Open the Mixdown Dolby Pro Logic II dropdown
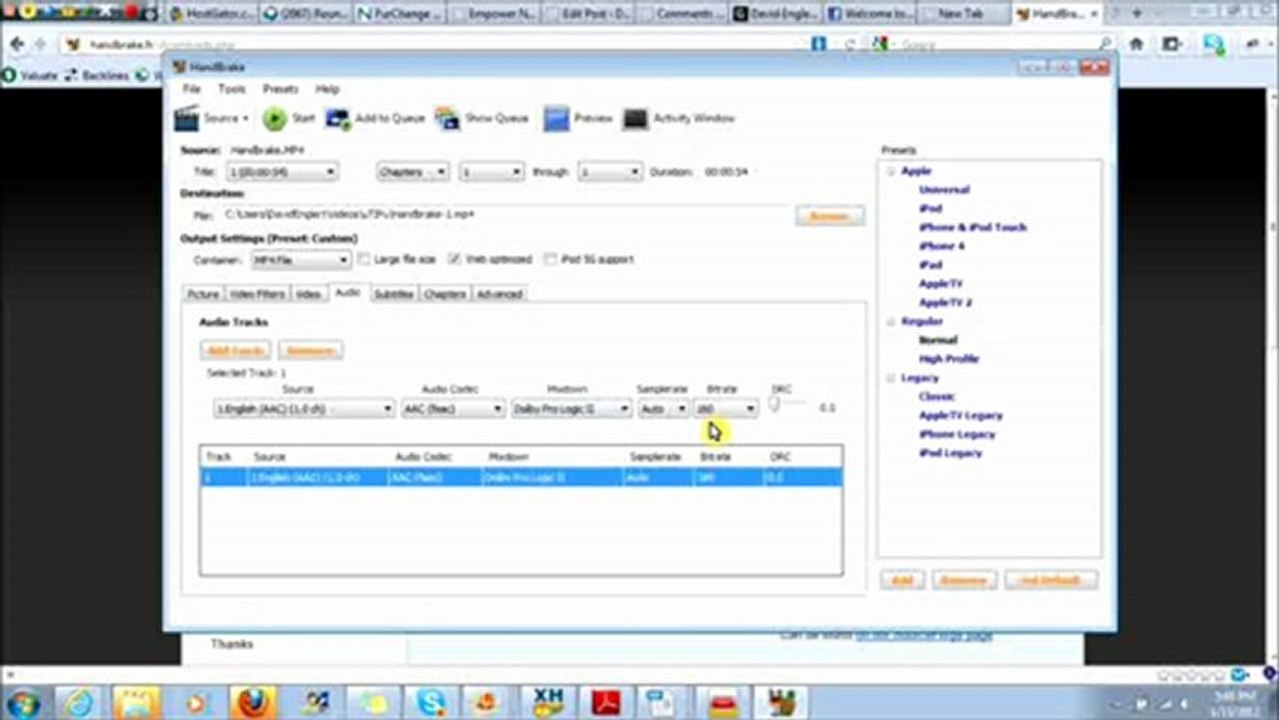The image size is (1279, 720). [571, 408]
